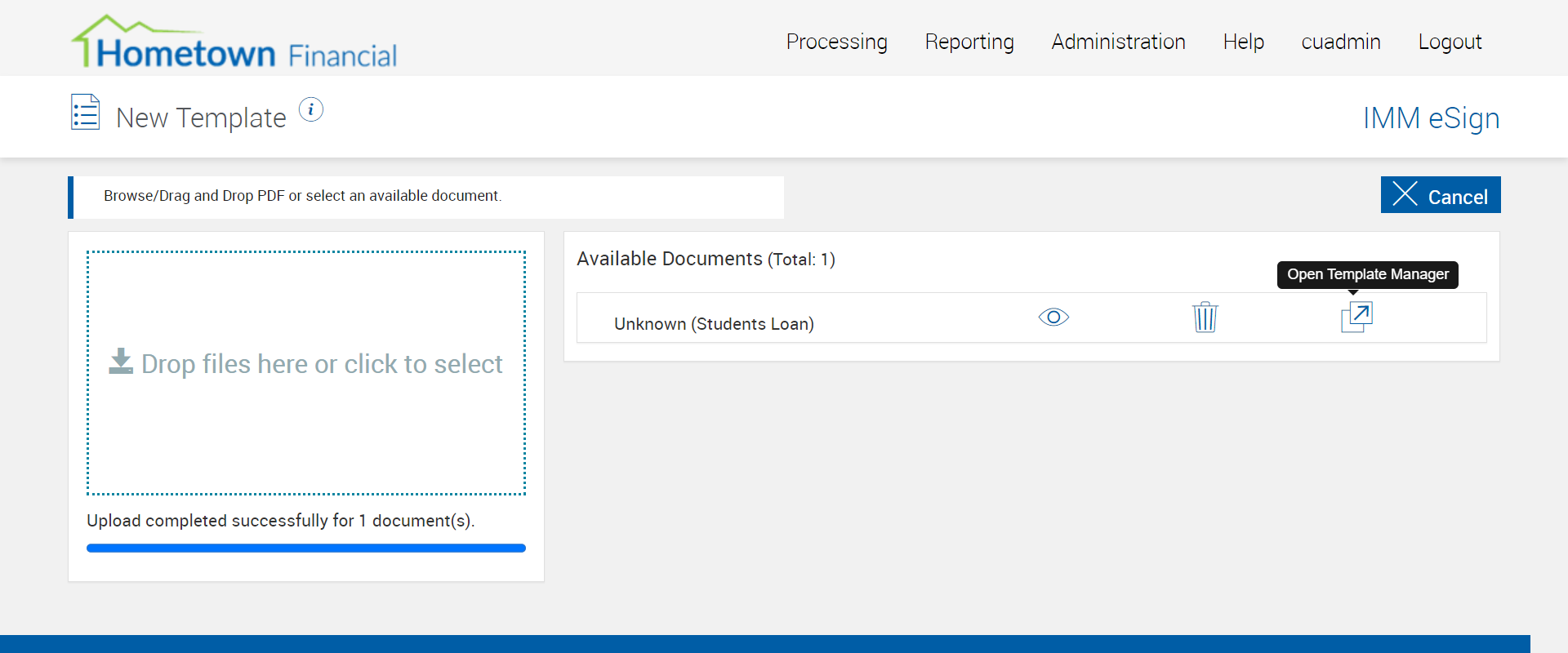Preview Students Loan document with eye icon
Viewport: 1568px width, 653px height.
tap(1053, 317)
